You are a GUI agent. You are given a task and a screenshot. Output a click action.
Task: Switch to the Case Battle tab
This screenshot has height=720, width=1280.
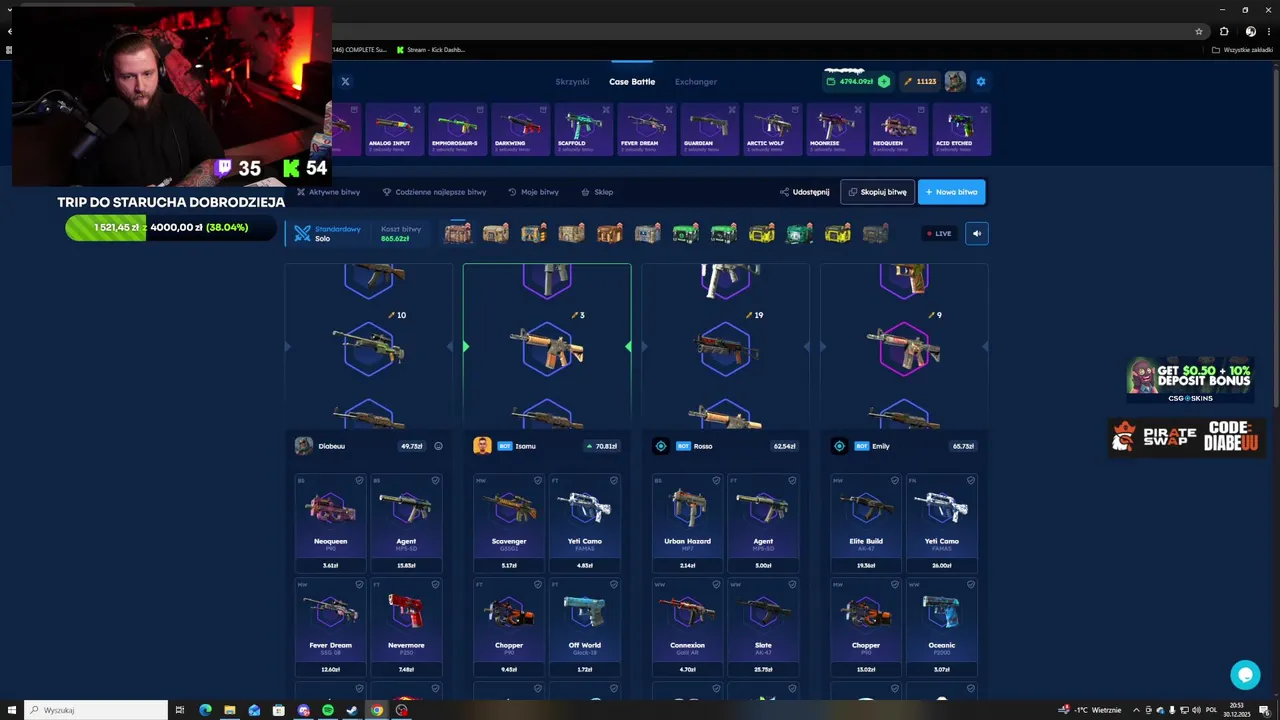632,82
